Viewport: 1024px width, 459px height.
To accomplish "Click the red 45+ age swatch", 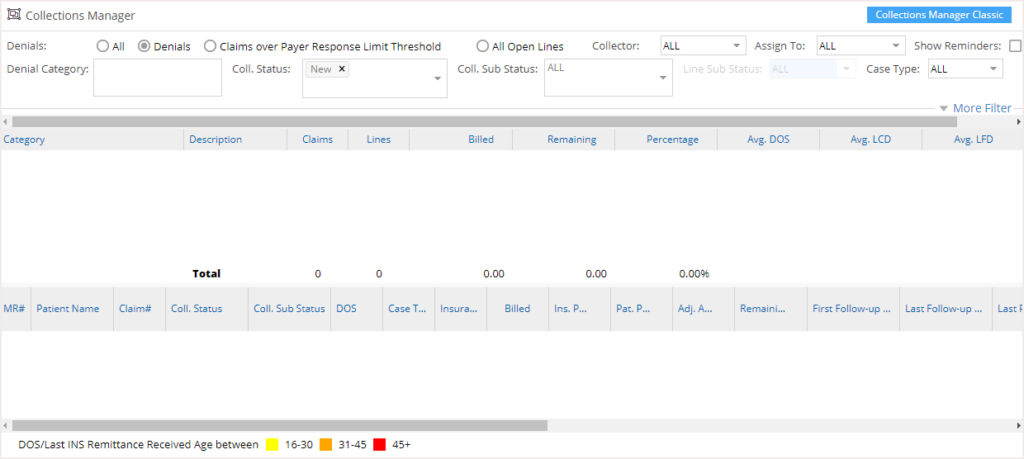I will (380, 444).
